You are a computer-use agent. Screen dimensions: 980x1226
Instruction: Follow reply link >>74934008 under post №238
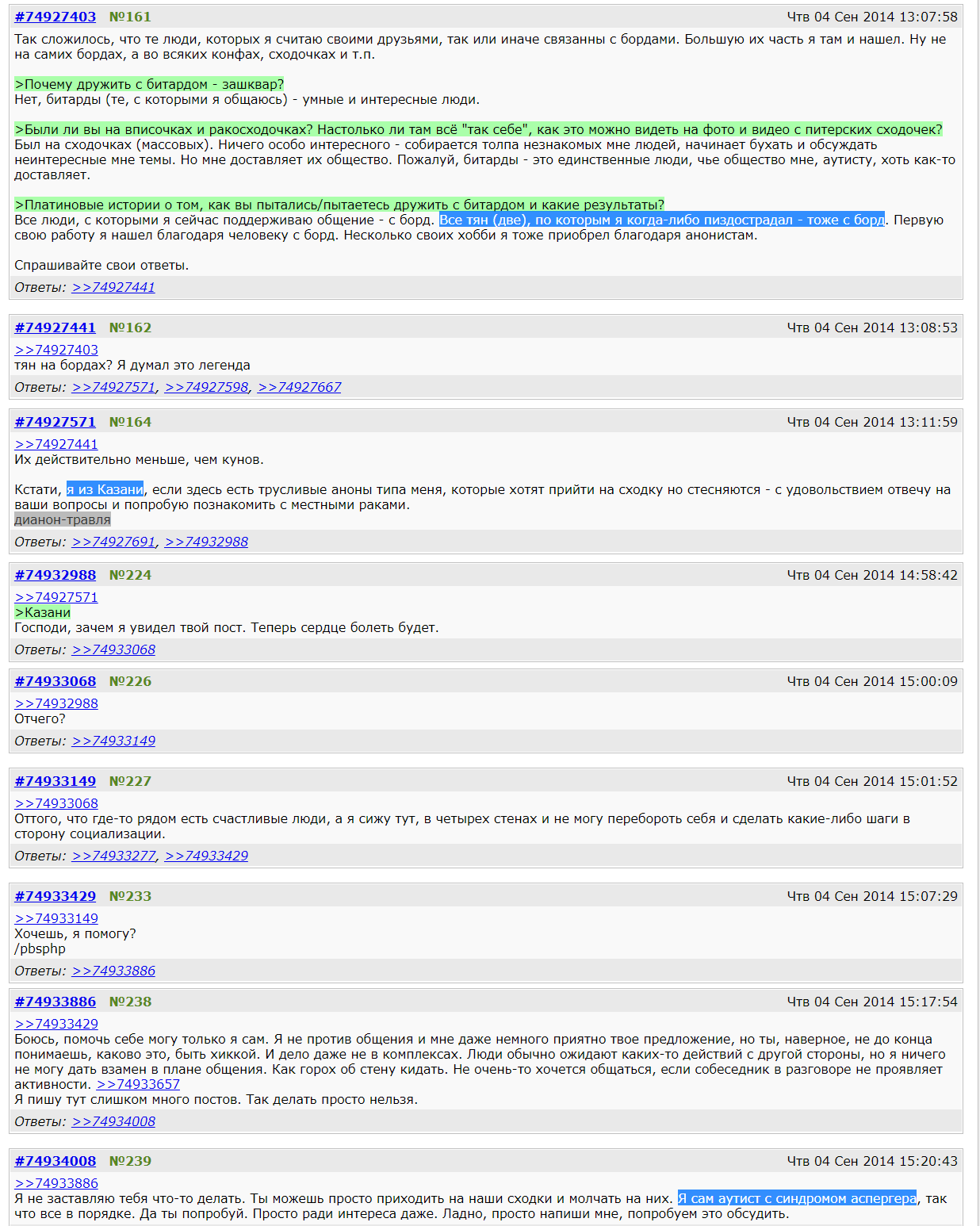[113, 1121]
